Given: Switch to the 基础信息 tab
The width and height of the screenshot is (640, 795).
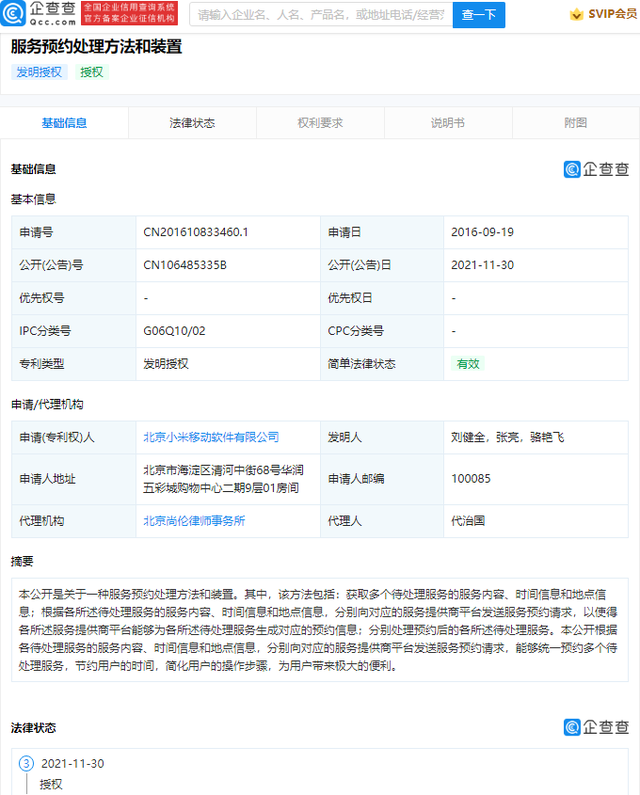Looking at the screenshot, I should [x=64, y=123].
